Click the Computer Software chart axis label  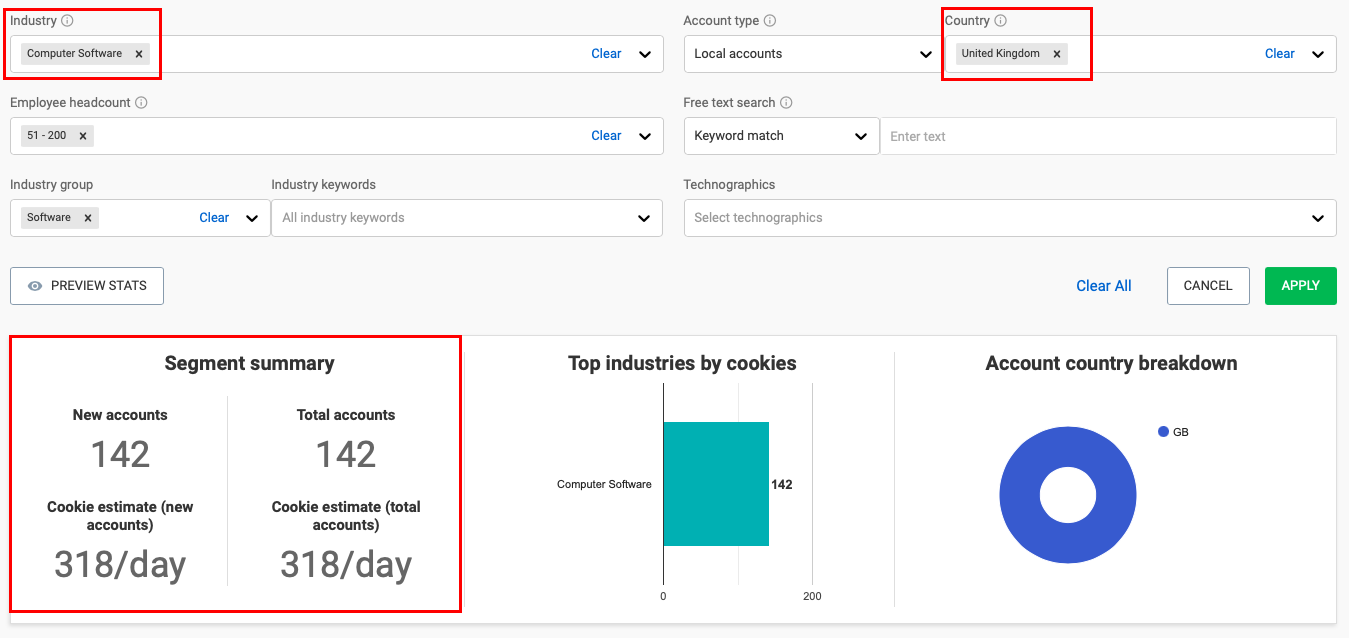(604, 485)
